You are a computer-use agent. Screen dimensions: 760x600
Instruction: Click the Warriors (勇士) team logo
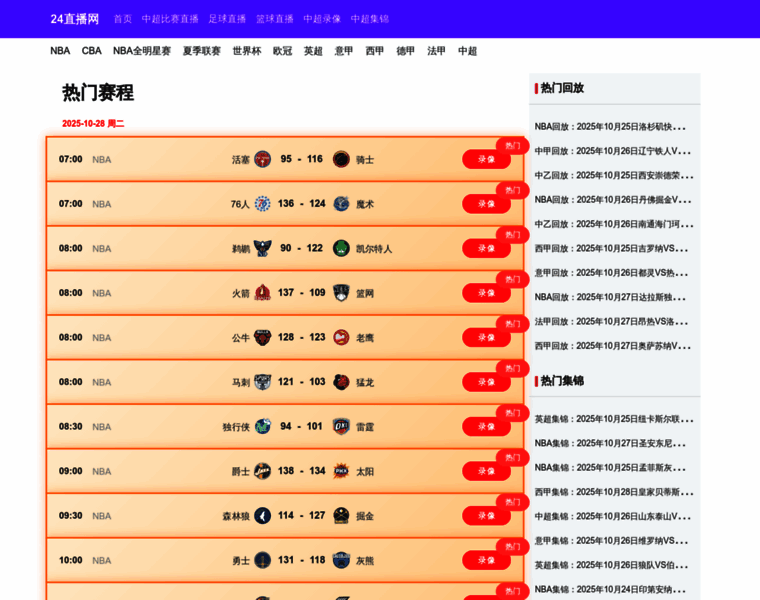click(x=262, y=560)
